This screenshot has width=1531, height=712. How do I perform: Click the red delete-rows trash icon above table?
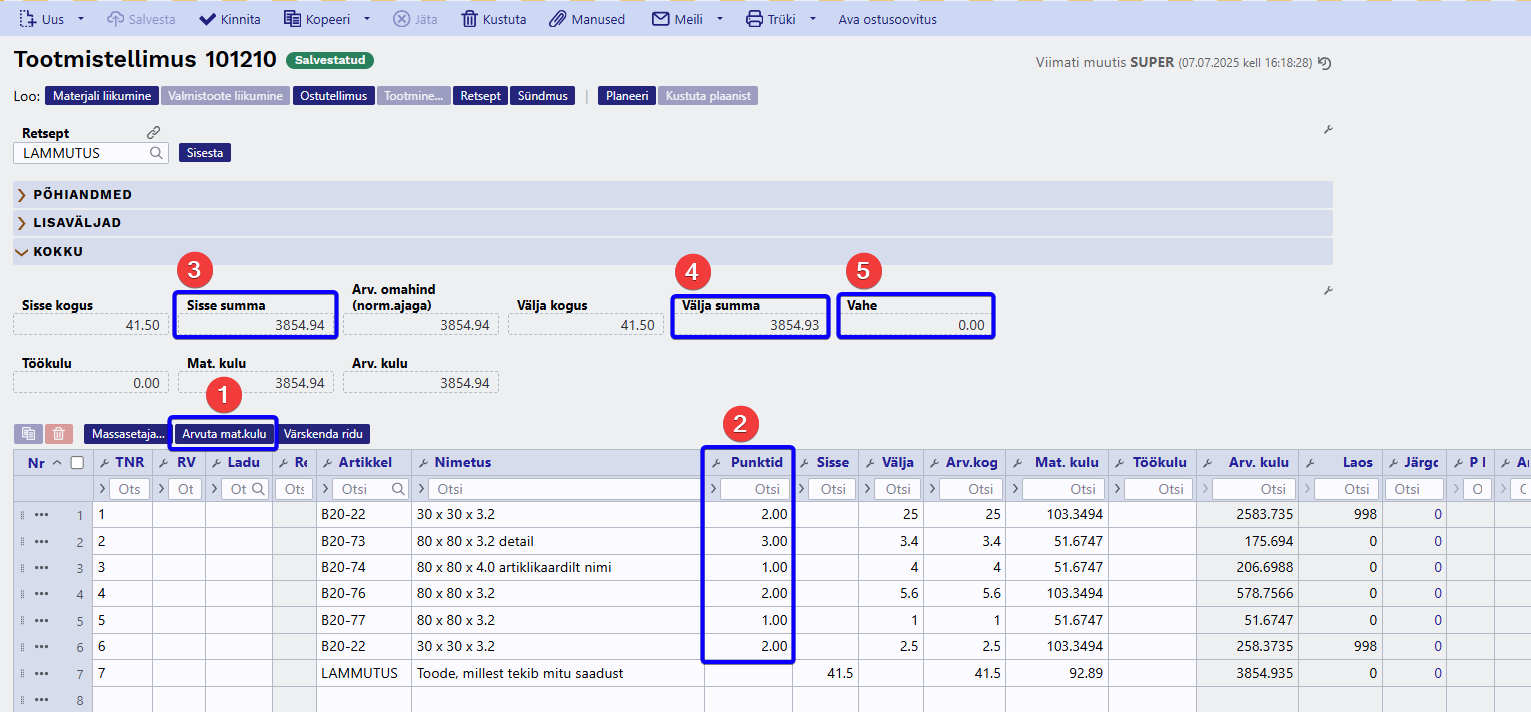[x=59, y=434]
